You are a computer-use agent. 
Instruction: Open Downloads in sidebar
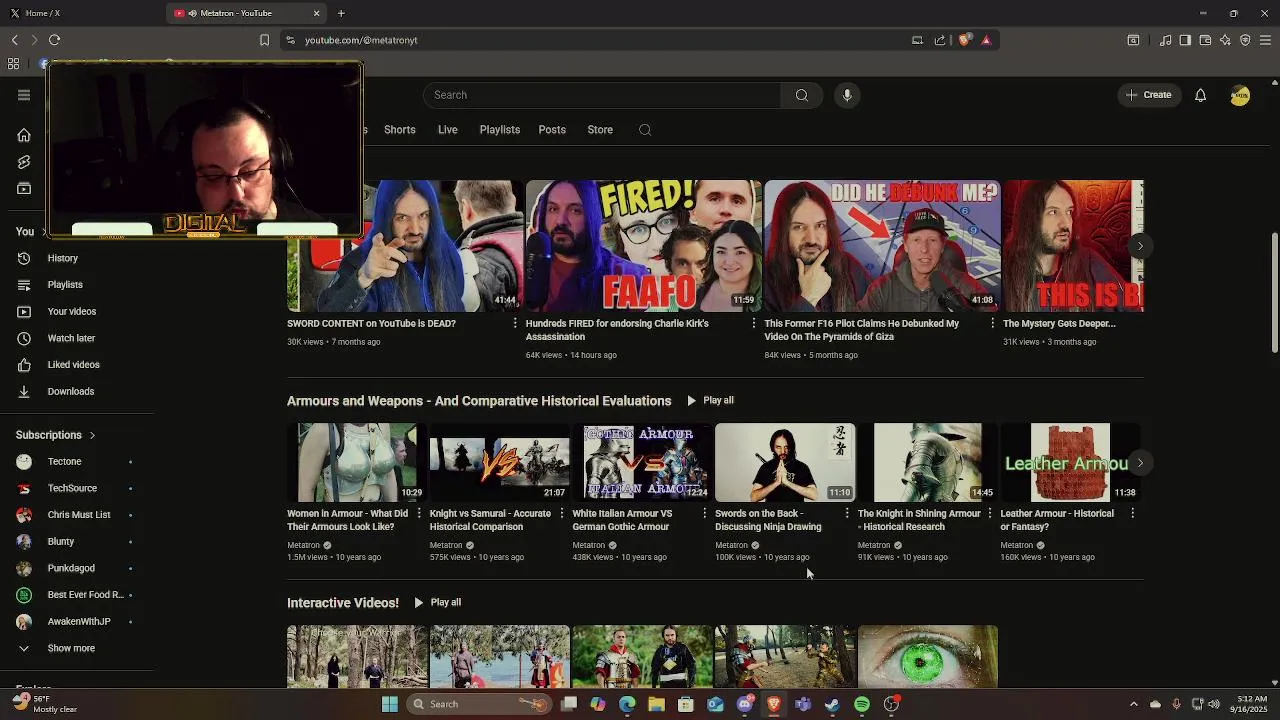pyautogui.click(x=71, y=392)
